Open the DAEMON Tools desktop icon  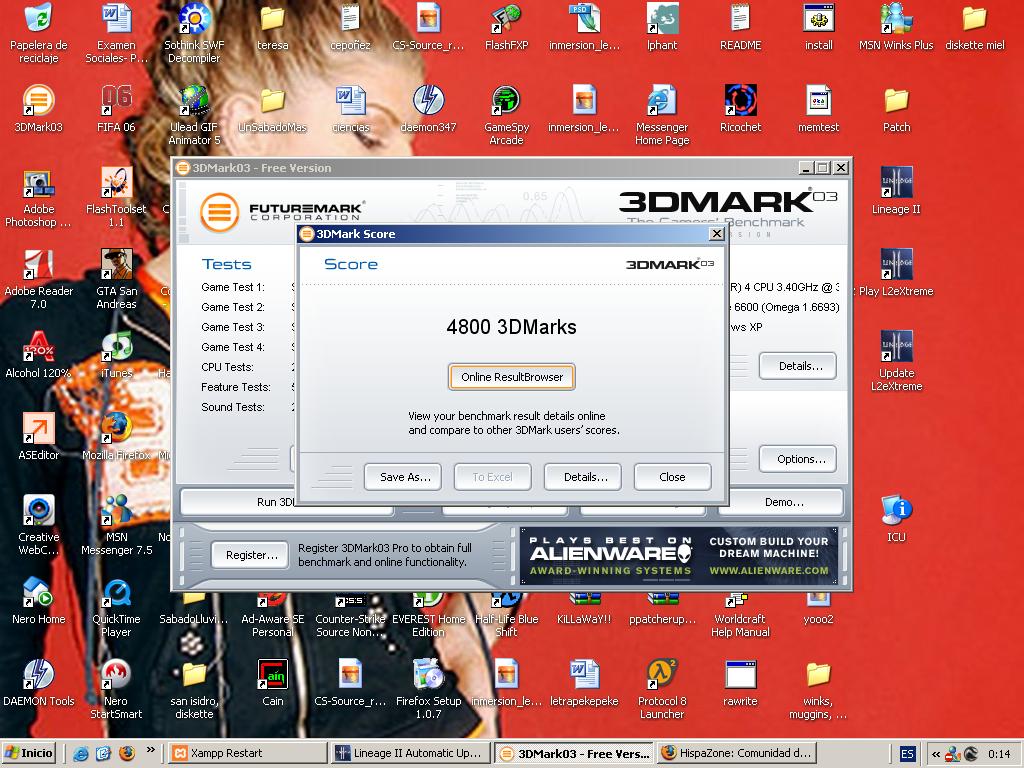pos(38,676)
